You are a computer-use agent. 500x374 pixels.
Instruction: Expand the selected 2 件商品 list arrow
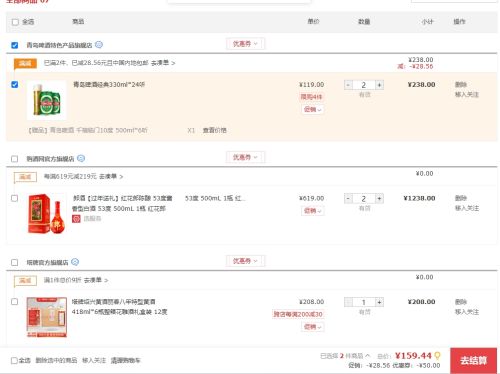coord(367,356)
